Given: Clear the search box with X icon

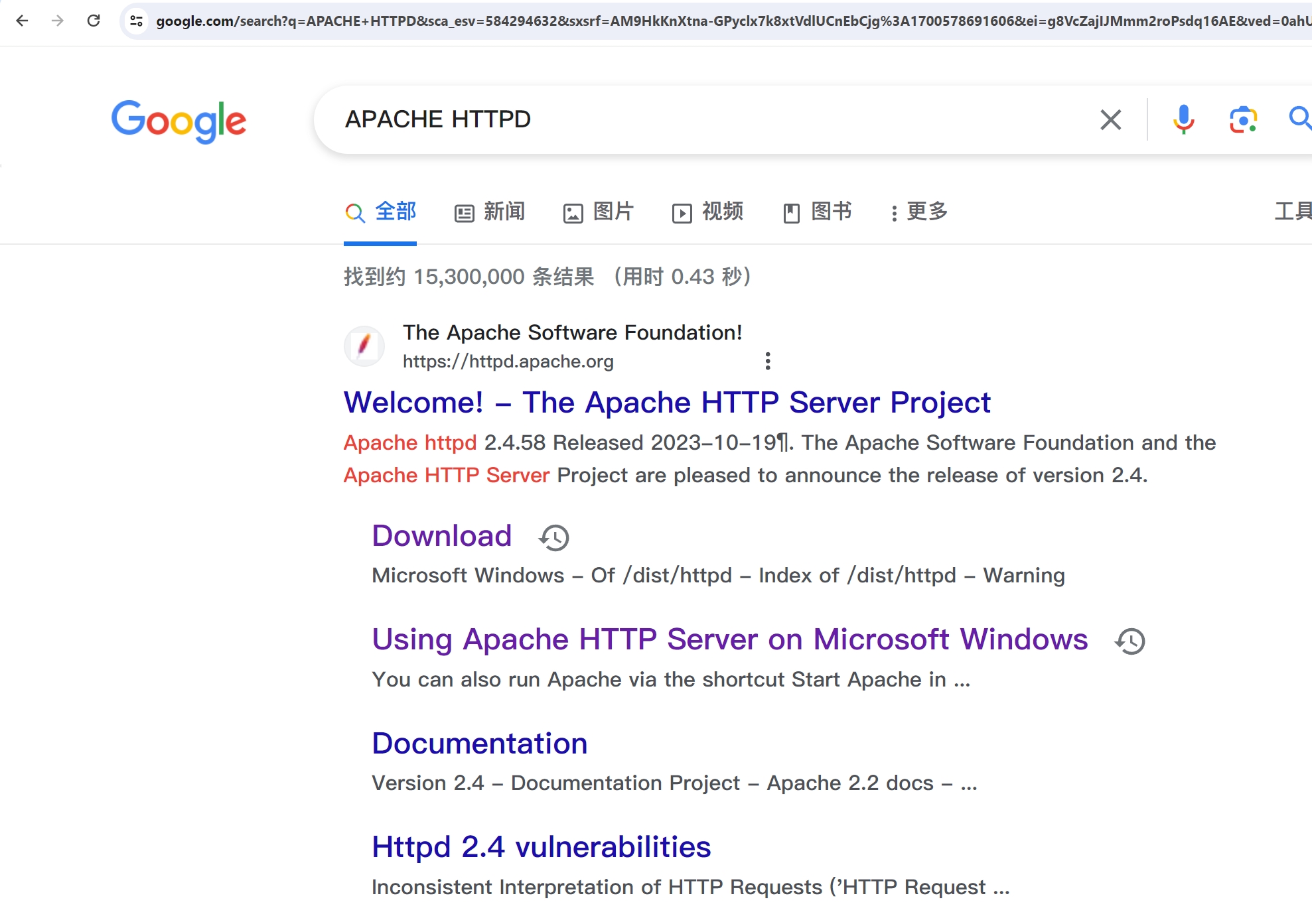Looking at the screenshot, I should coord(1110,119).
